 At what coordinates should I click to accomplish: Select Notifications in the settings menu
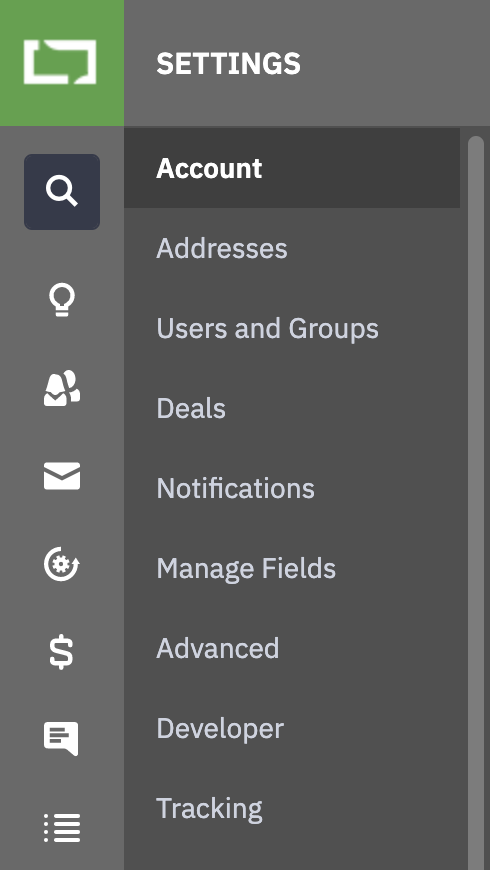pyautogui.click(x=292, y=488)
